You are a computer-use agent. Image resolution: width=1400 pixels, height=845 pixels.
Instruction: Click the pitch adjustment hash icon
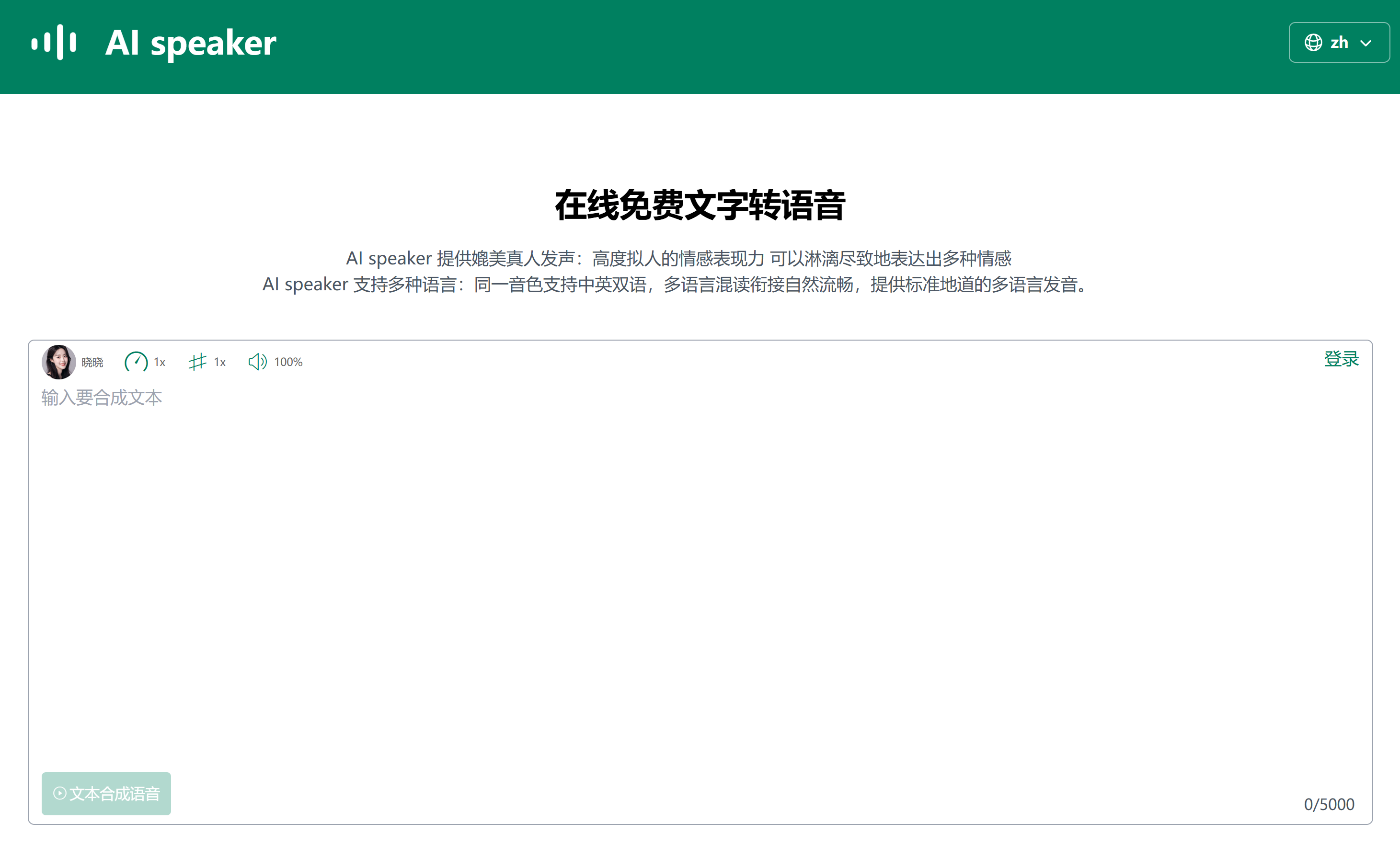(x=197, y=362)
